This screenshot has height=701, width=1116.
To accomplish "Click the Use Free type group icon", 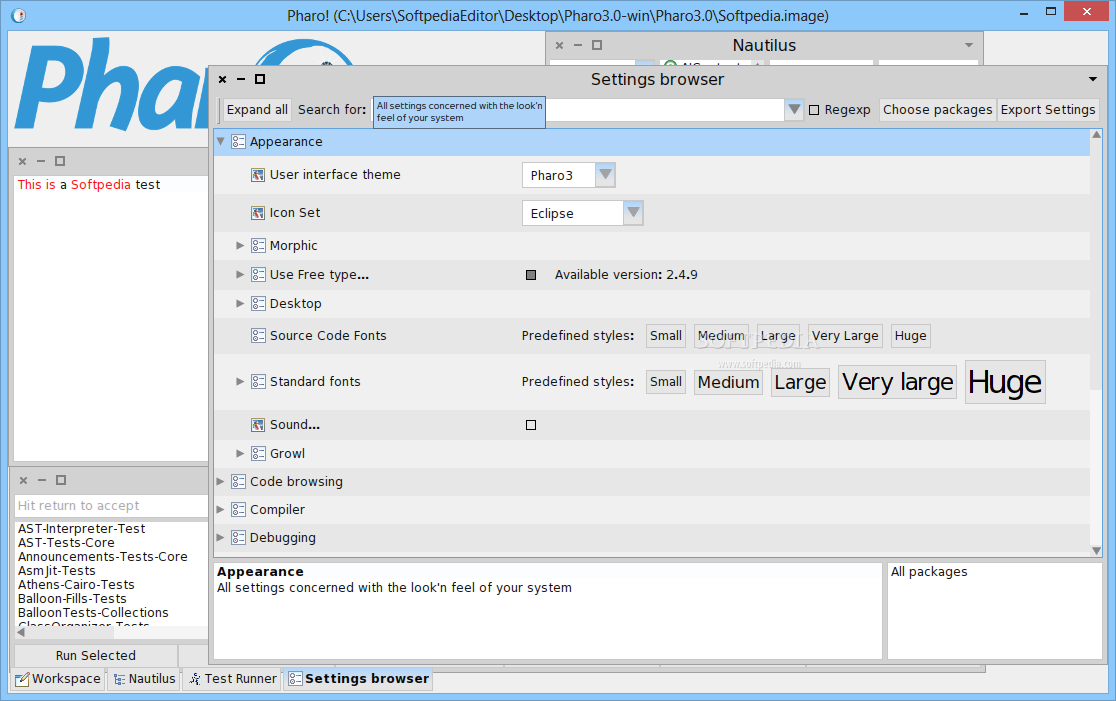I will coord(258,275).
